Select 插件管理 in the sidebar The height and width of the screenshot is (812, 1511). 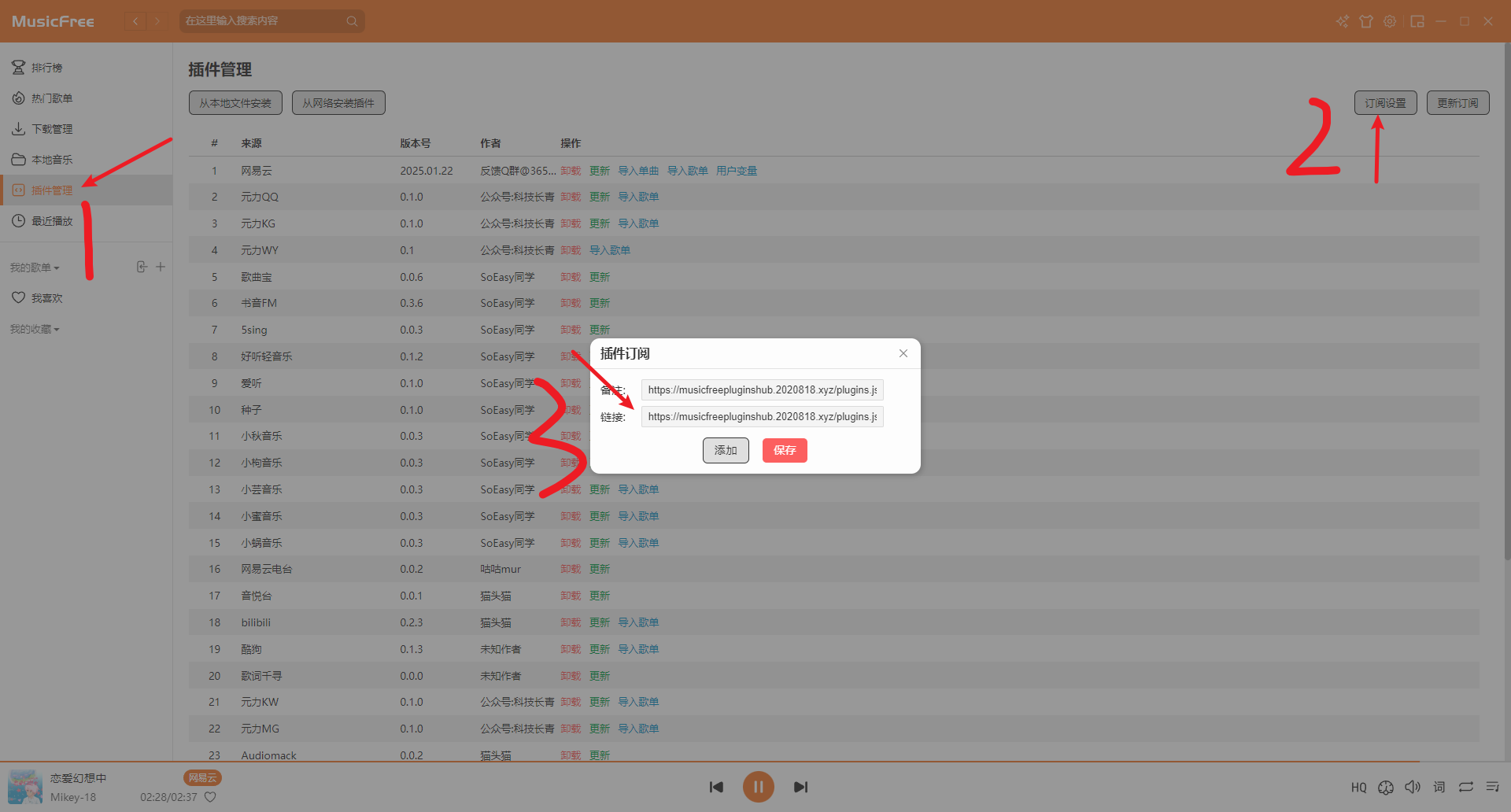point(86,190)
